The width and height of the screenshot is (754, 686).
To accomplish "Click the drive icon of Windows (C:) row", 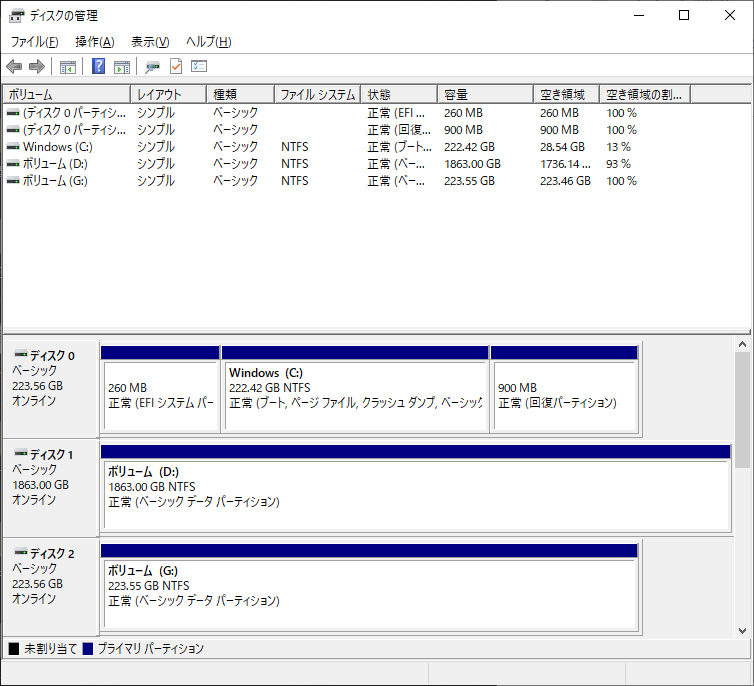I will (x=13, y=147).
